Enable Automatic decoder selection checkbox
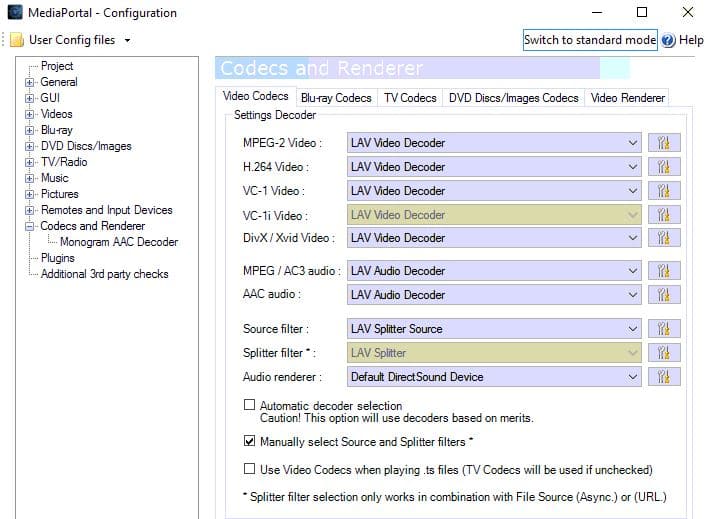Screen dimensions: 709x519 (249, 405)
